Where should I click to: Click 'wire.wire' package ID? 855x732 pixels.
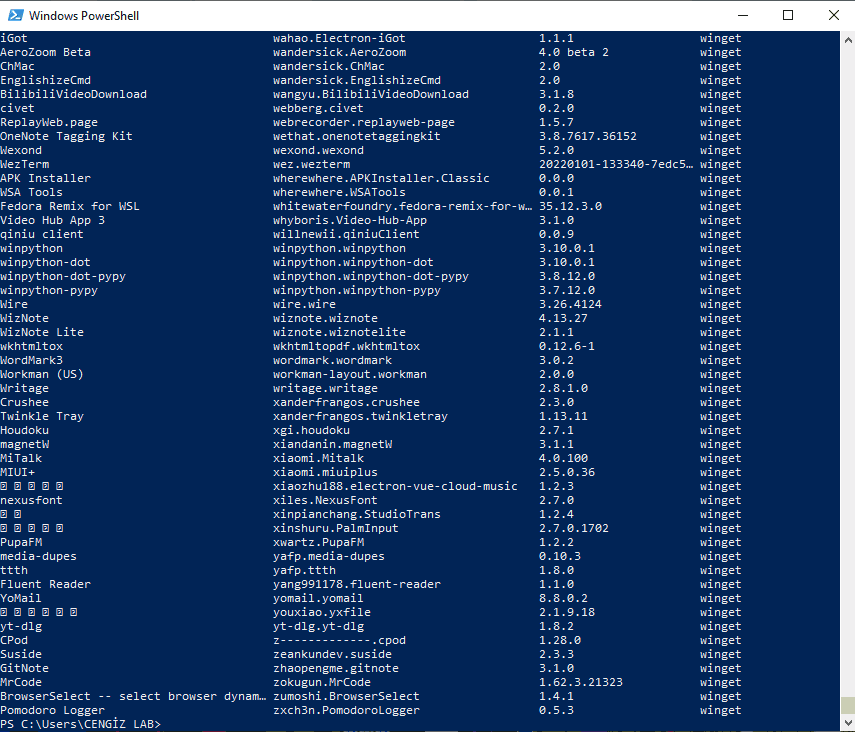click(304, 304)
